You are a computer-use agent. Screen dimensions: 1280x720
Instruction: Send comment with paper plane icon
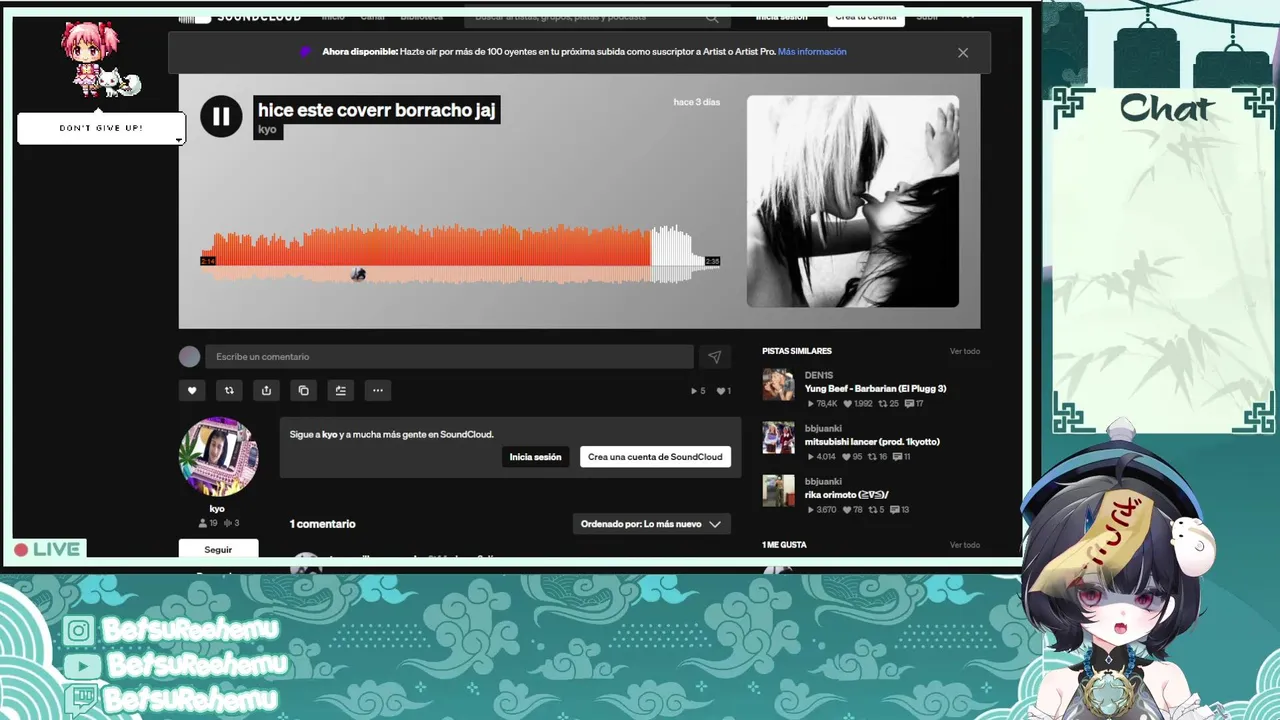coord(714,357)
